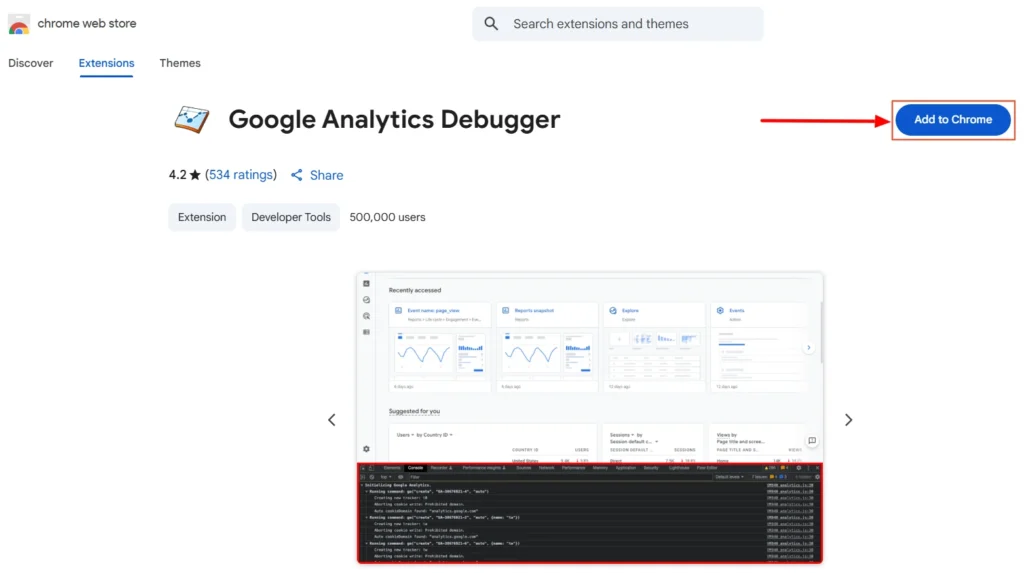Click the Add to Chrome button
Viewport: 1024px width, 573px height.
(952, 120)
